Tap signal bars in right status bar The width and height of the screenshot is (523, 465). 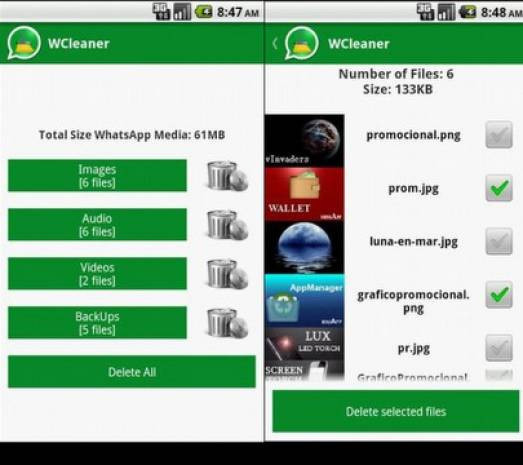pyautogui.click(x=446, y=12)
